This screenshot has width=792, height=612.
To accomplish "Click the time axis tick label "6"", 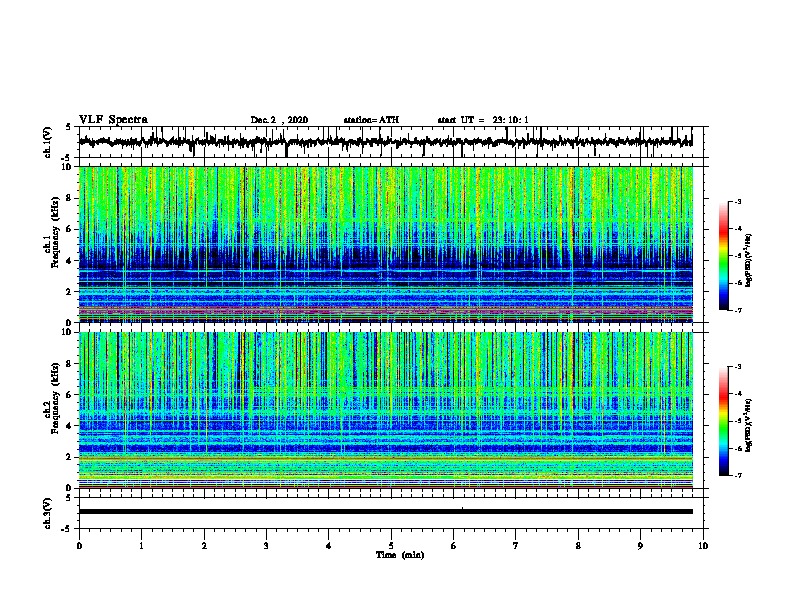I will click(454, 545).
